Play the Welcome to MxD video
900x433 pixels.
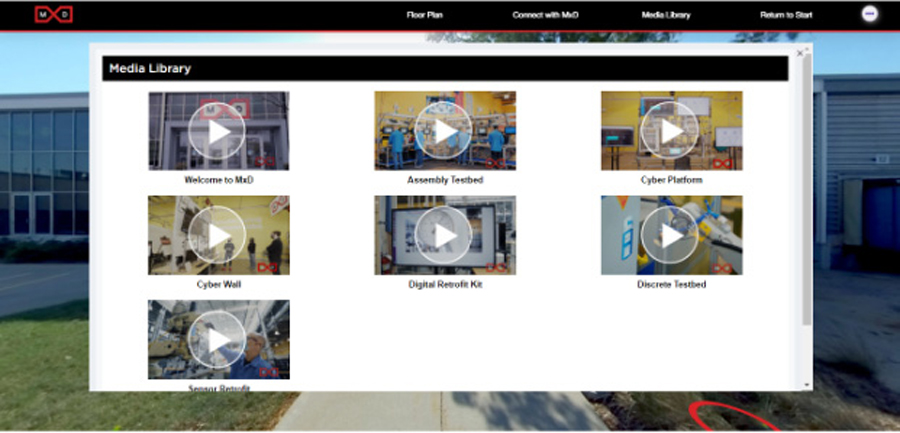click(x=218, y=131)
